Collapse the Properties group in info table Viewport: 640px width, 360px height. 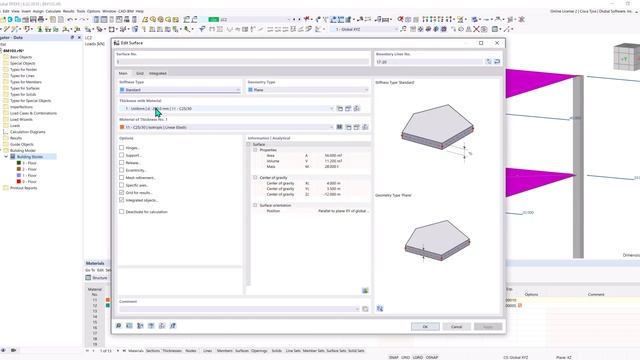[x=256, y=150]
